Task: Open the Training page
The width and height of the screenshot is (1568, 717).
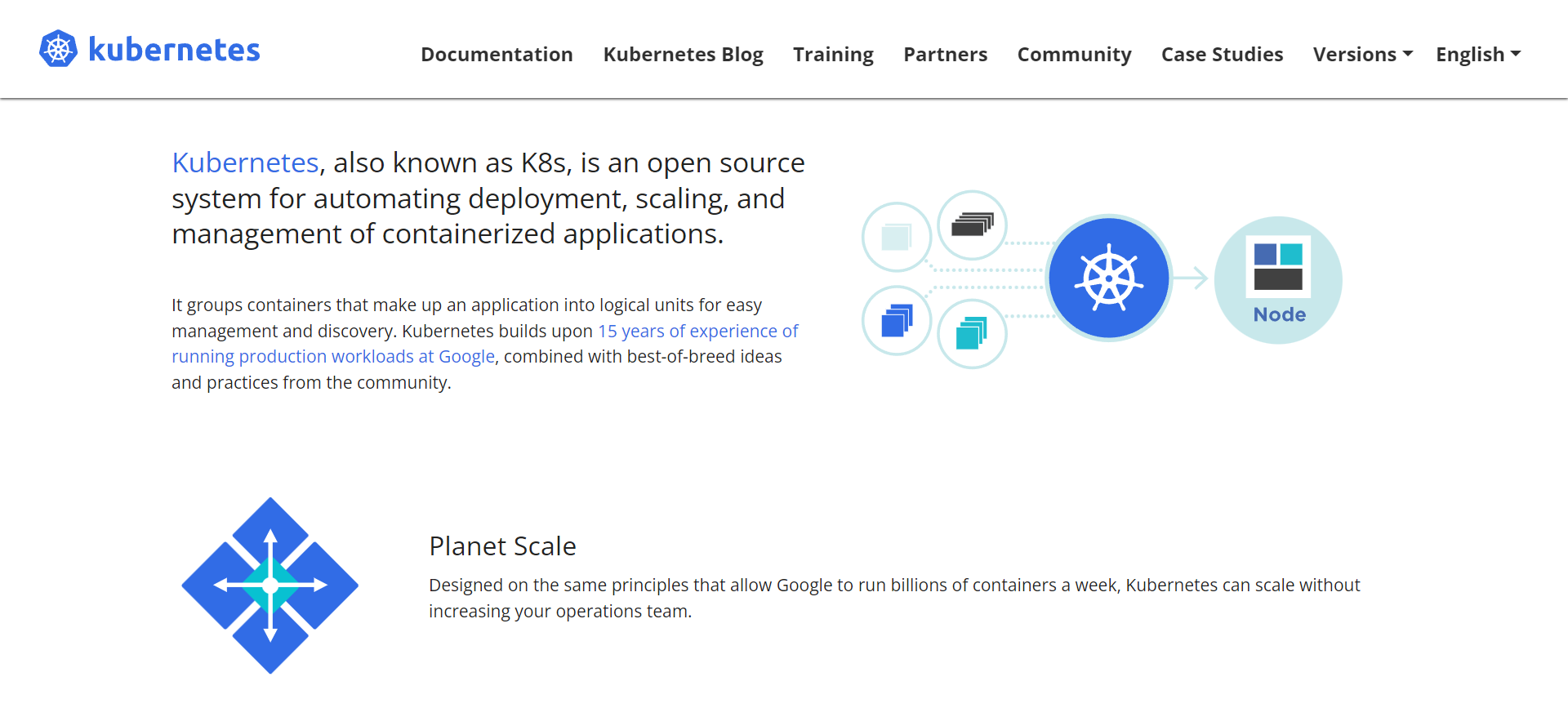Action: click(x=833, y=55)
